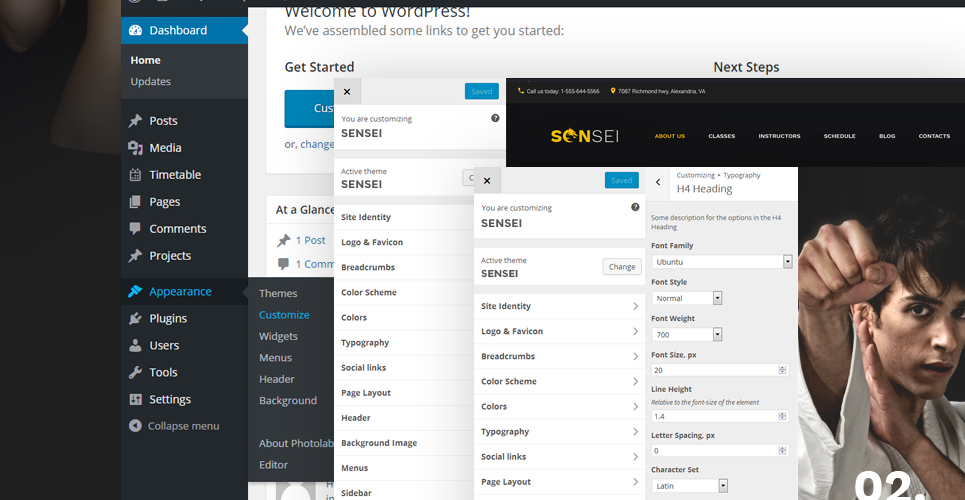Open the Font Style dropdown

687,298
